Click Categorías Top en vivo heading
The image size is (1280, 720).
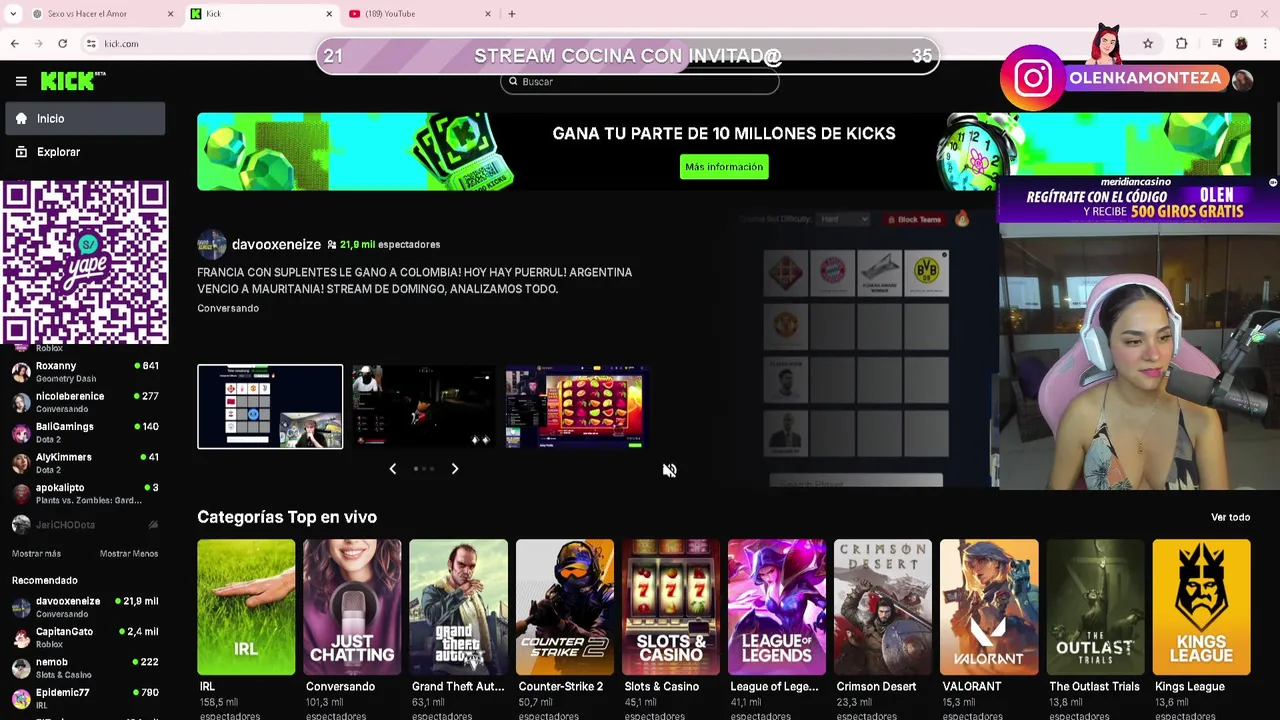(287, 517)
